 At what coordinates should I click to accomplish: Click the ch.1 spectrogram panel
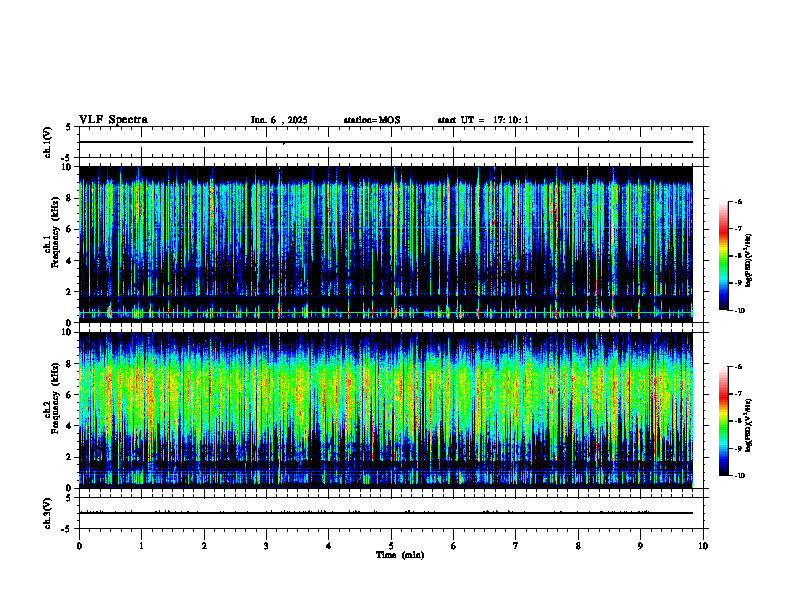(x=386, y=244)
